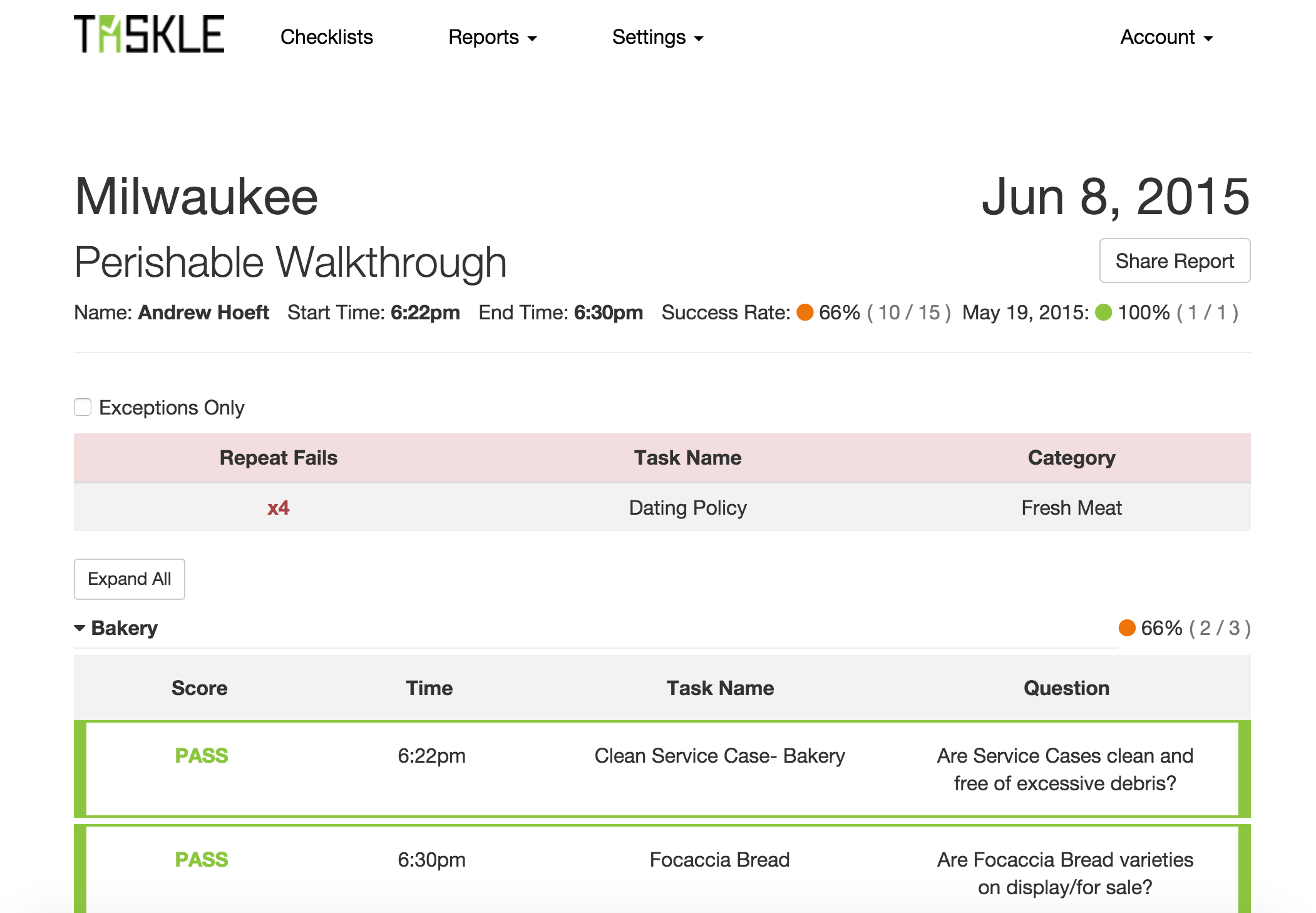1316x913 pixels.
Task: Click the Bakery section title
Action: 125,628
